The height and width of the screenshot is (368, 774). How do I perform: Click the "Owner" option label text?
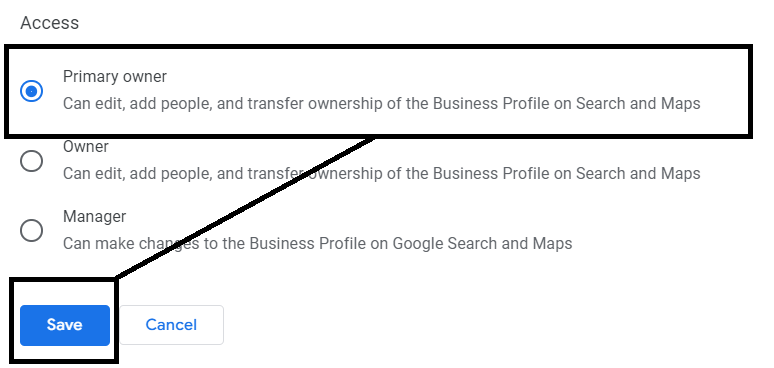(x=86, y=147)
